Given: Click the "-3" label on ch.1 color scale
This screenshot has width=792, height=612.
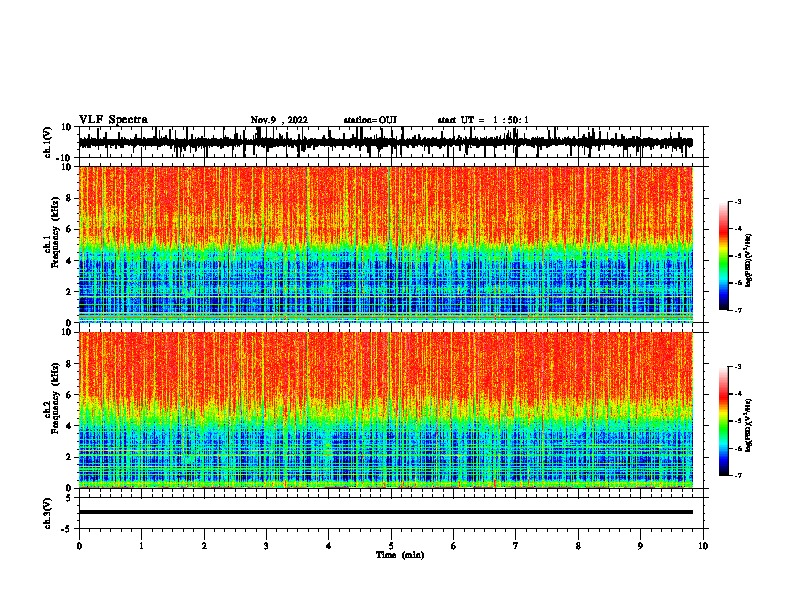Looking at the screenshot, I should (737, 202).
